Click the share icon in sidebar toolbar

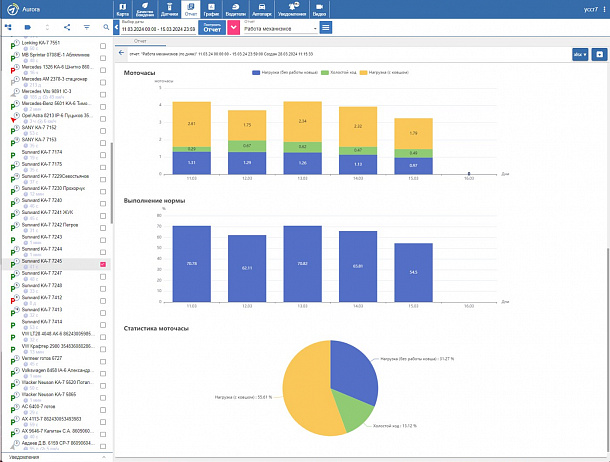67,27
